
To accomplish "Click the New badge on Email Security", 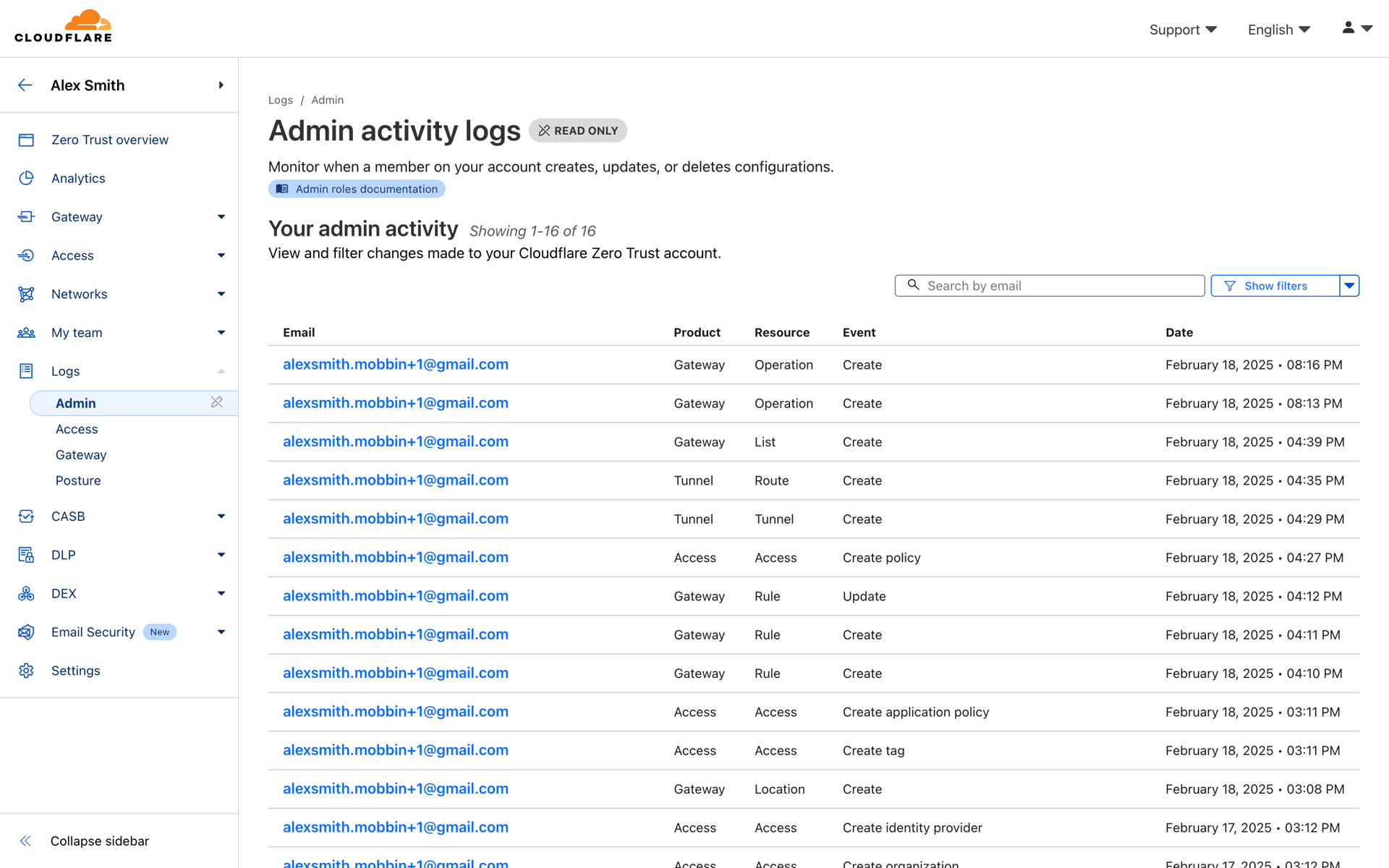I will pos(160,631).
